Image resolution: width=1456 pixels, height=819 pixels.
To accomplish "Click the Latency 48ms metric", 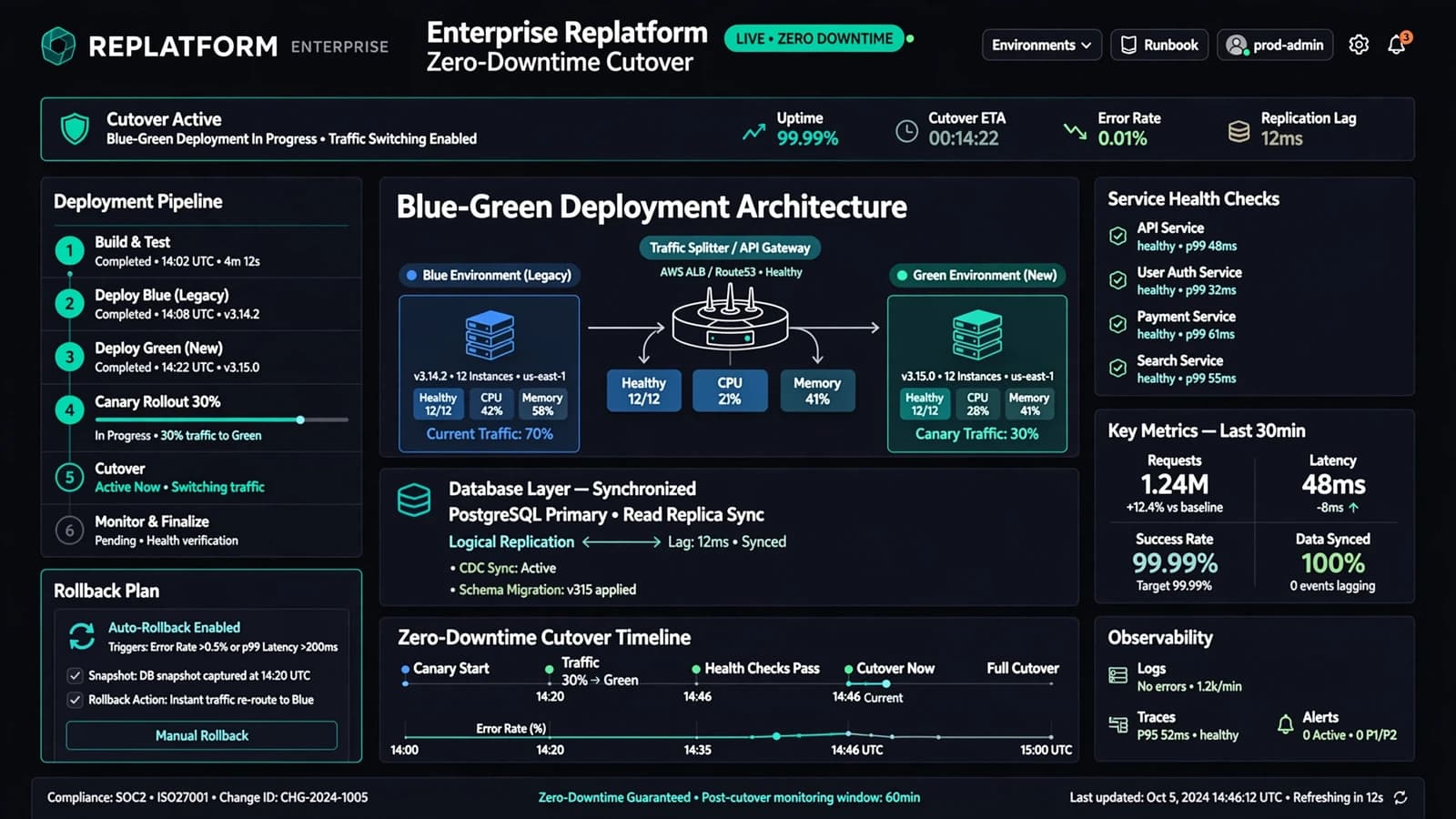I will (1333, 484).
